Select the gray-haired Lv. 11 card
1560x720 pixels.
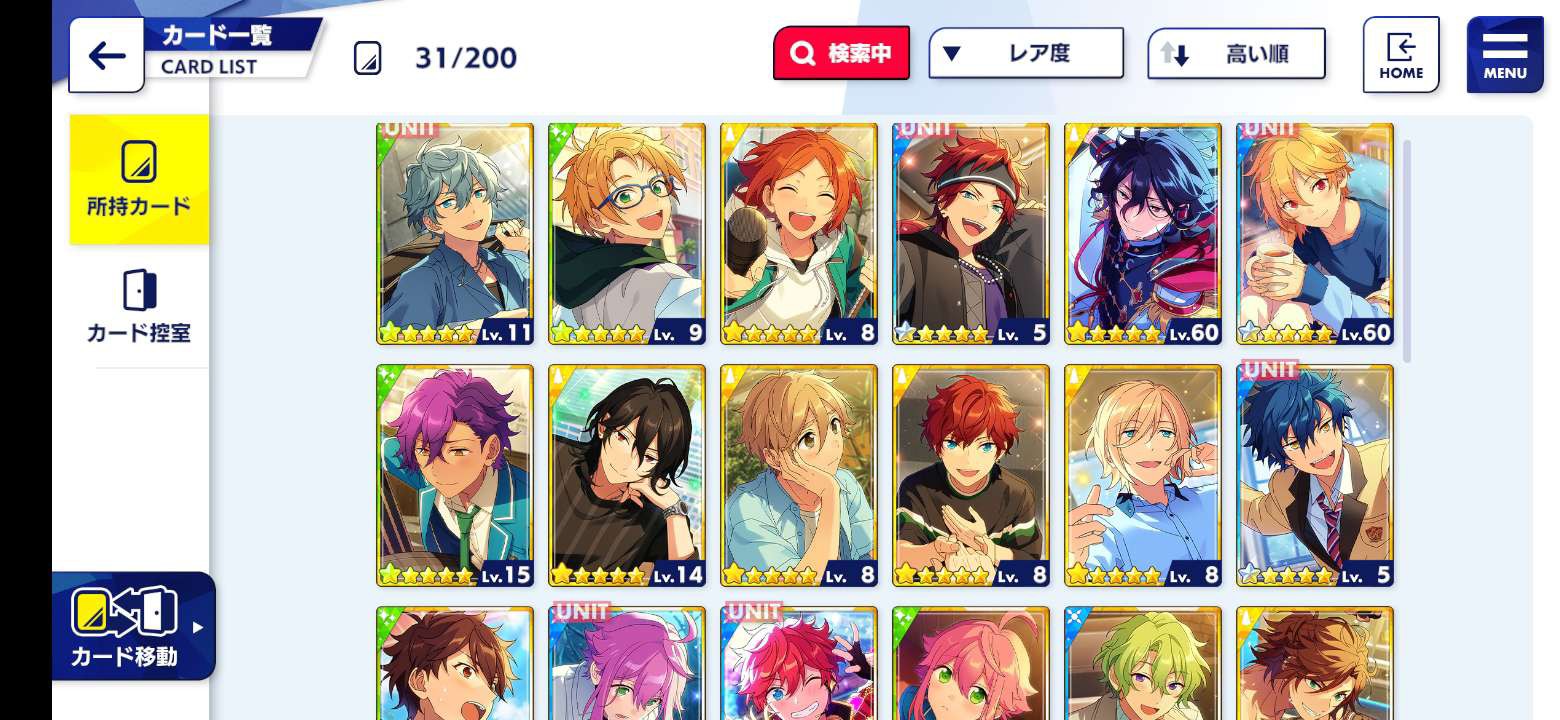455,234
